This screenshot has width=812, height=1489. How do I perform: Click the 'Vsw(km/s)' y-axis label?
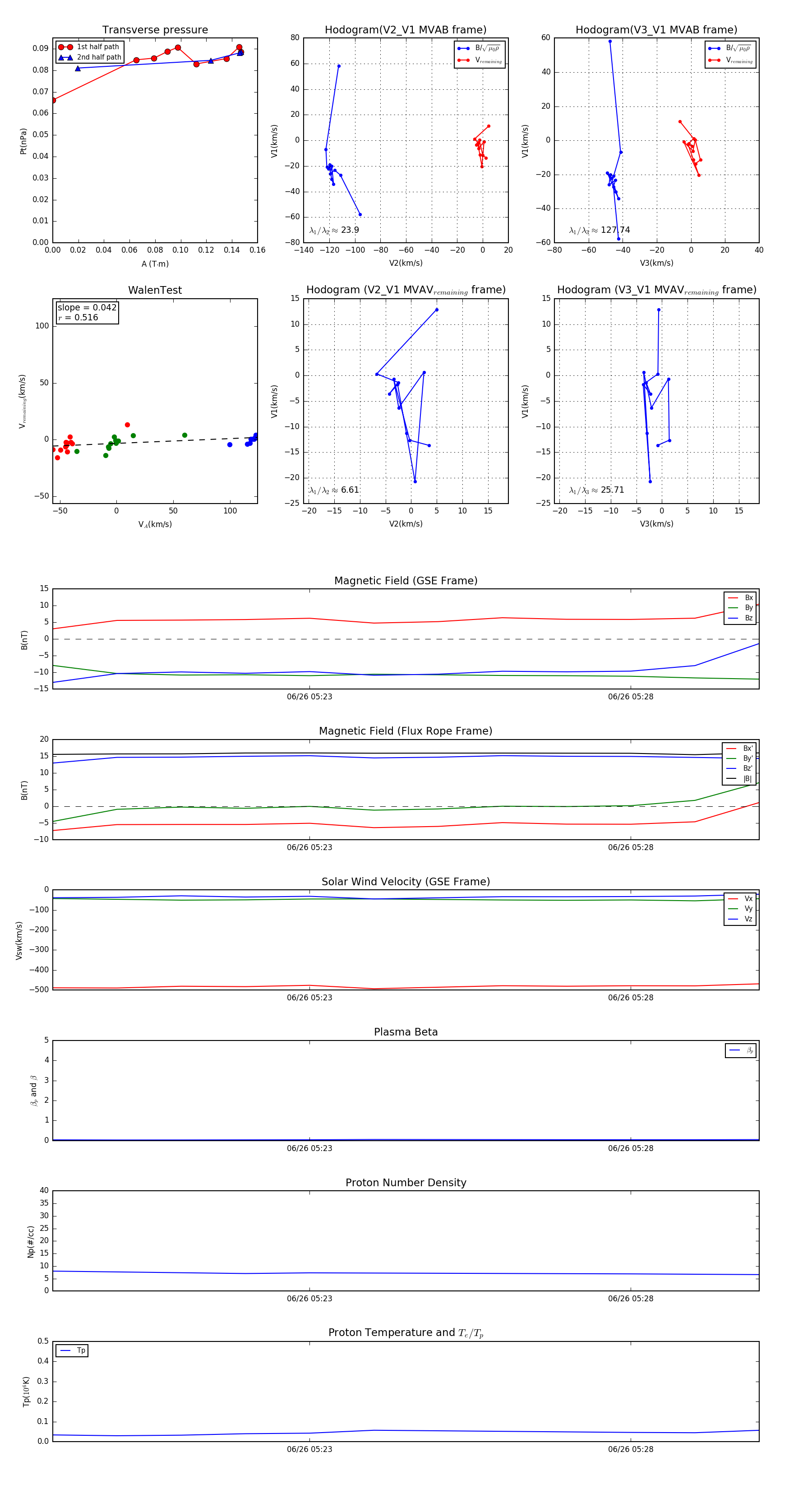point(19,940)
